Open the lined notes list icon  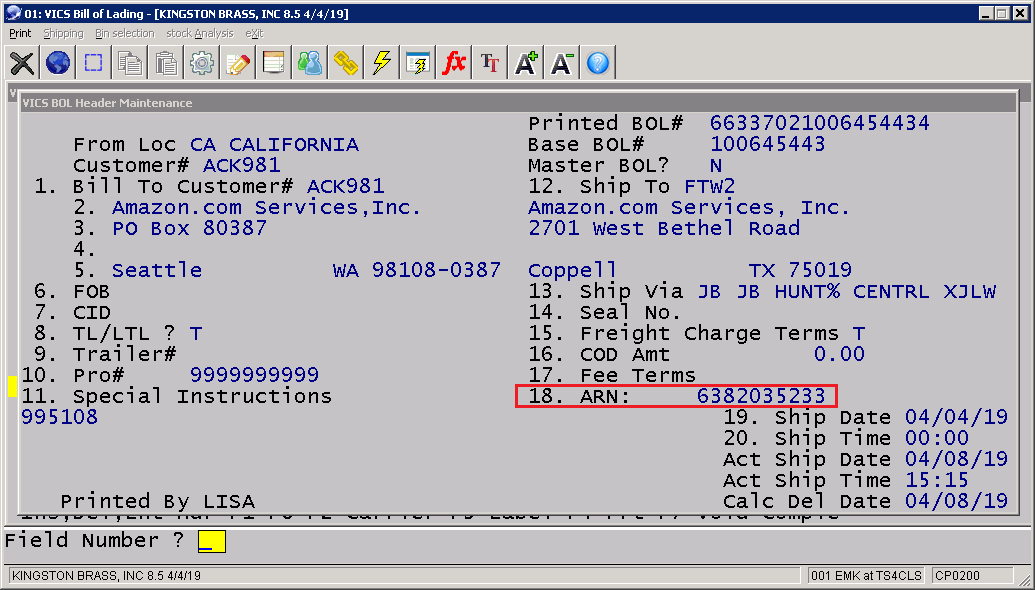(273, 63)
